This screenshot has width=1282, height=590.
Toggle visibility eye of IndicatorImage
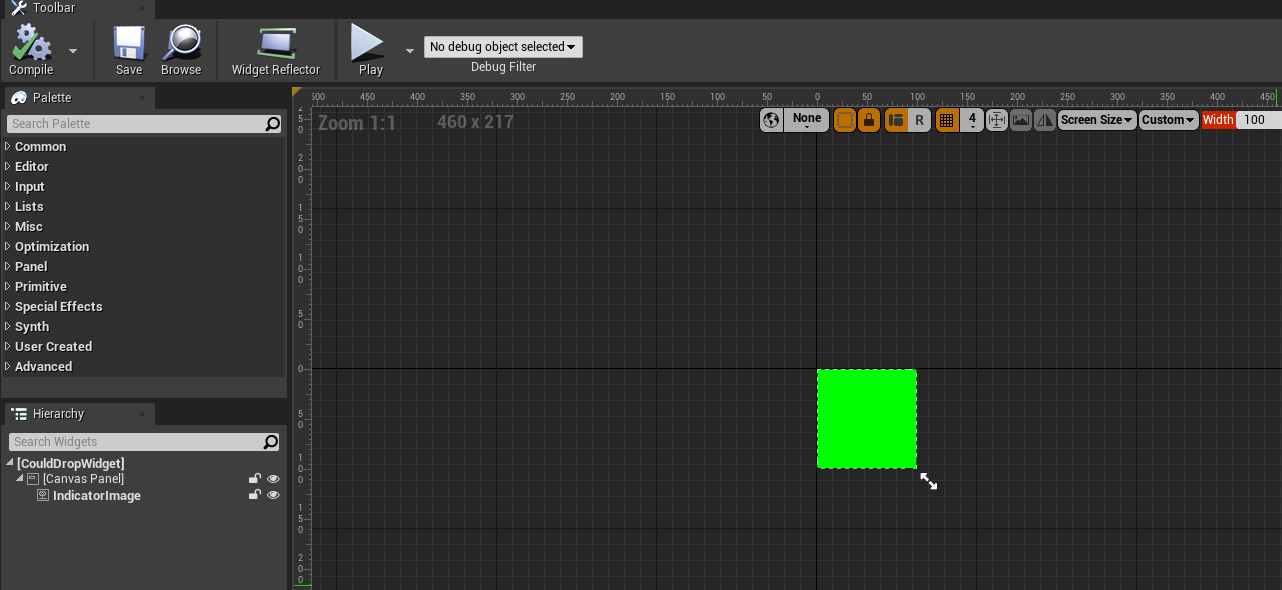[x=273, y=495]
